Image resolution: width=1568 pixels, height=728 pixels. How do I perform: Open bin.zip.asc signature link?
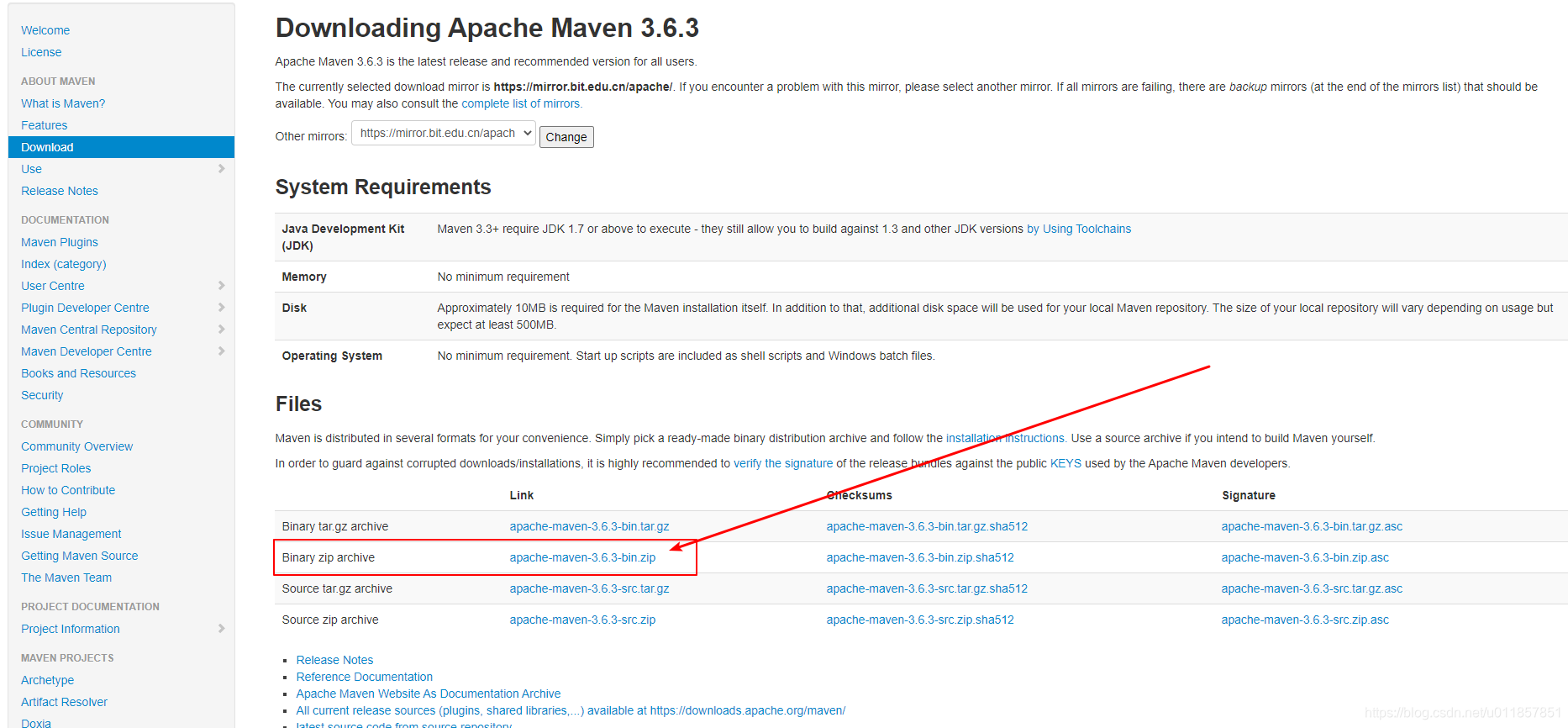coord(1305,557)
